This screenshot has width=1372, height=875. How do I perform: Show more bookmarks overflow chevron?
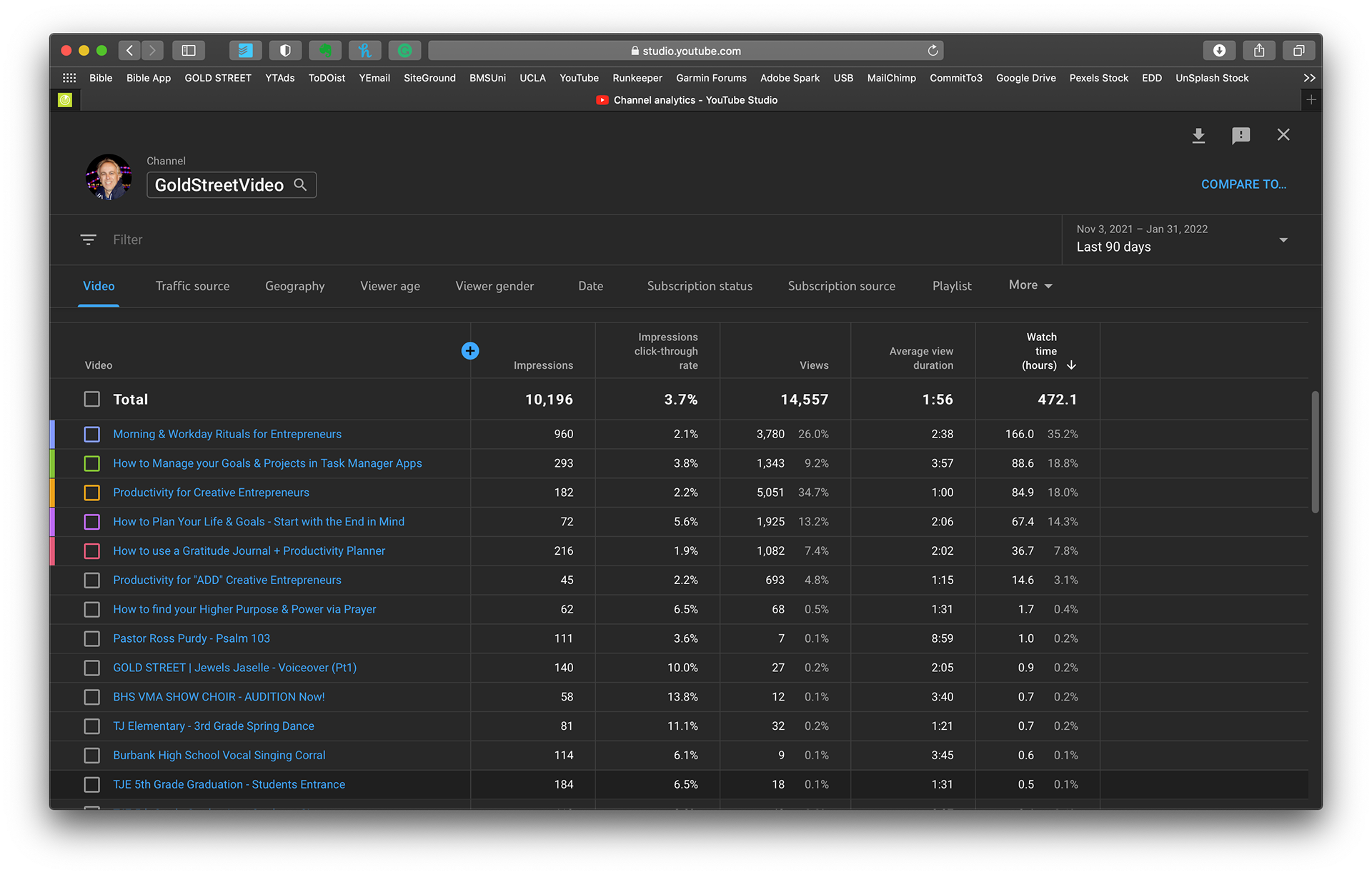point(1309,78)
